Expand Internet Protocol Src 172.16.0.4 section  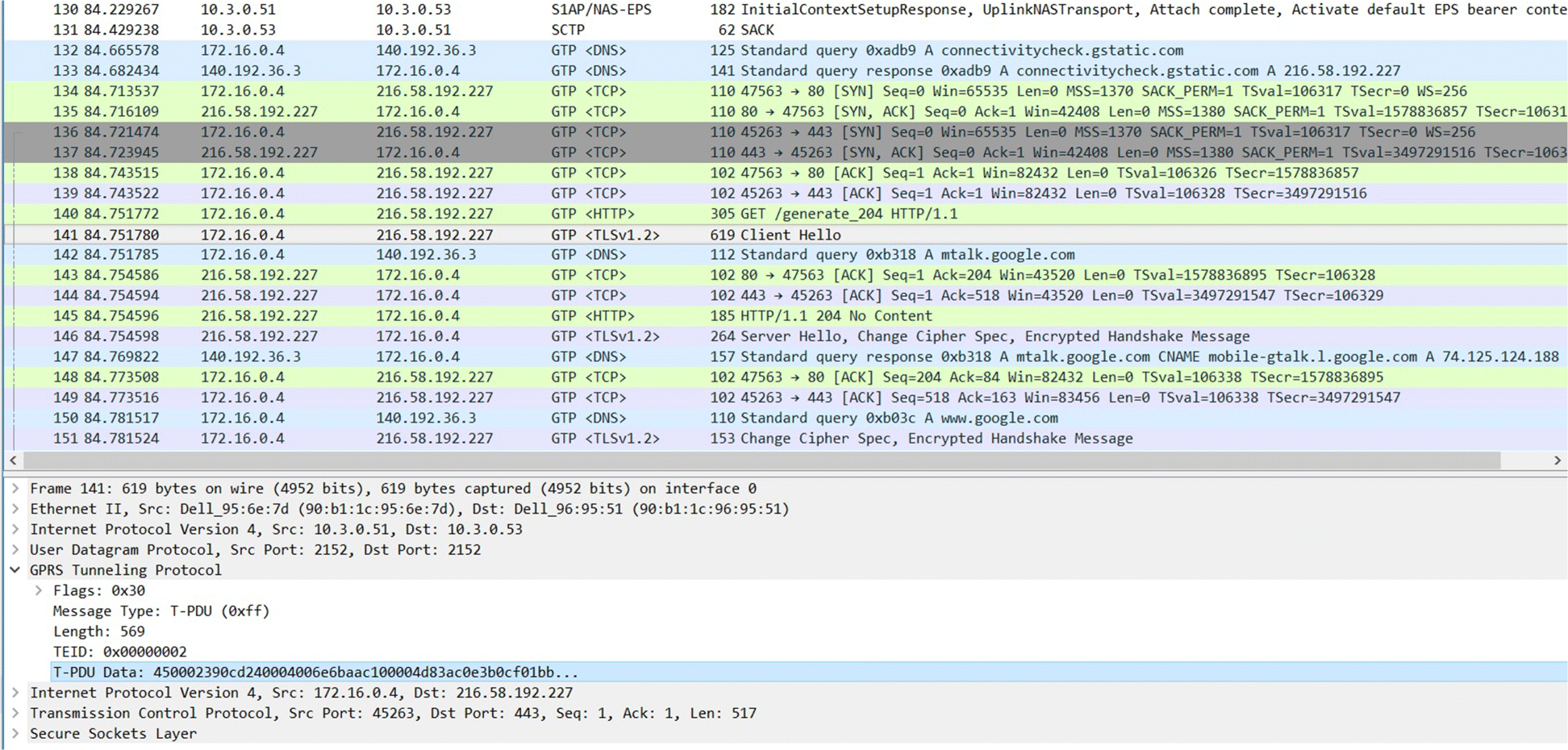[15, 693]
